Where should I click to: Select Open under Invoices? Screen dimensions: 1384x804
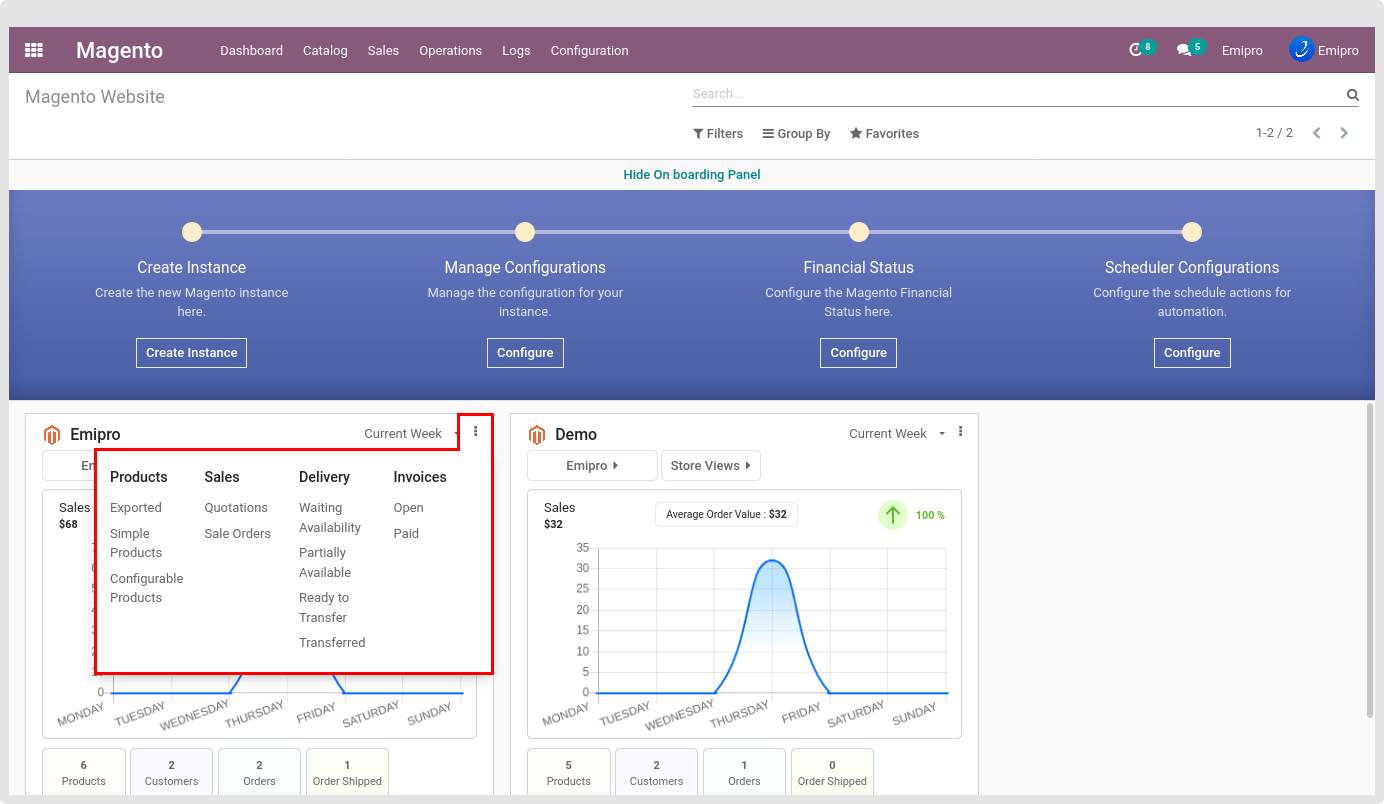coord(408,508)
